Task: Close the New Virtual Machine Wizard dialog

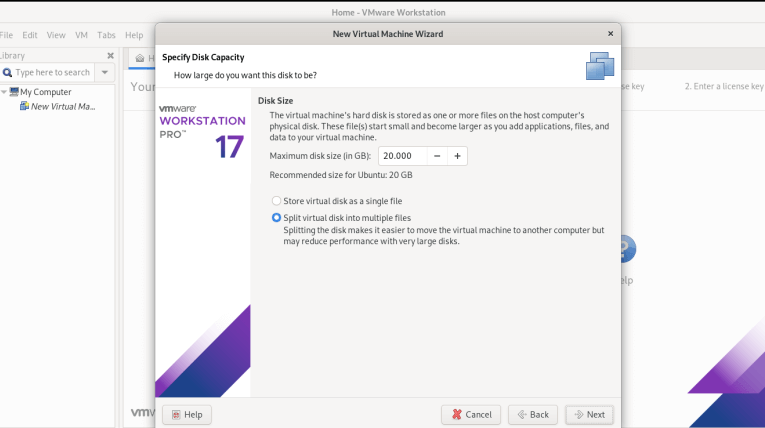Action: click(x=610, y=34)
